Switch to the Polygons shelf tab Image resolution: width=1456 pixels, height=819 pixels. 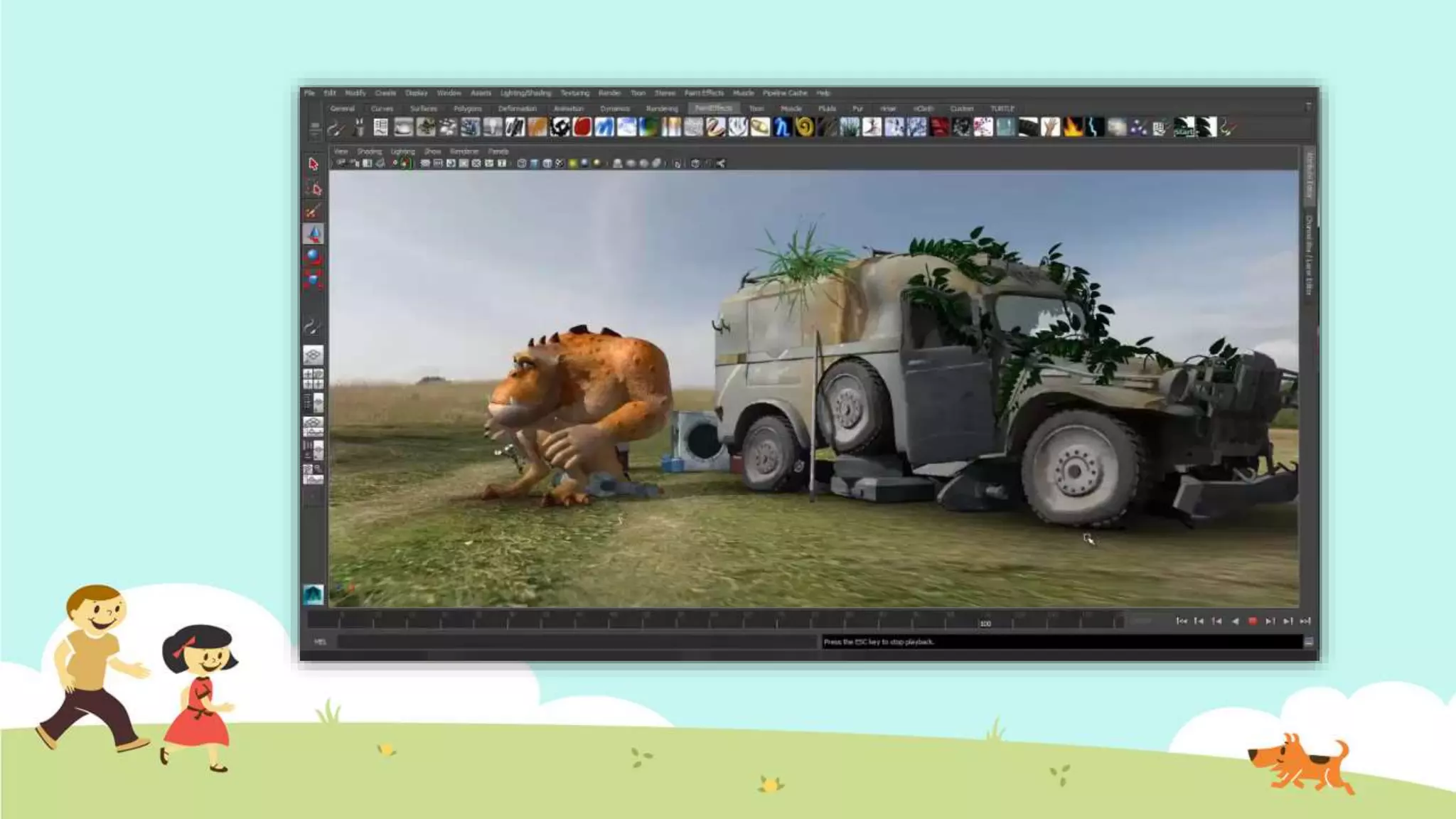467,109
